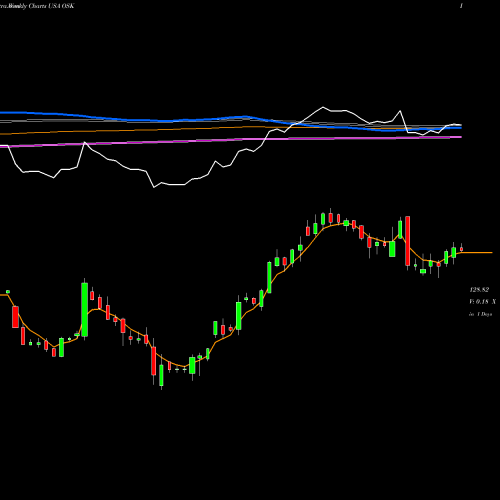Select the tallest red candlestick on the chart
The width and height of the screenshot is (500, 500).
407,241
